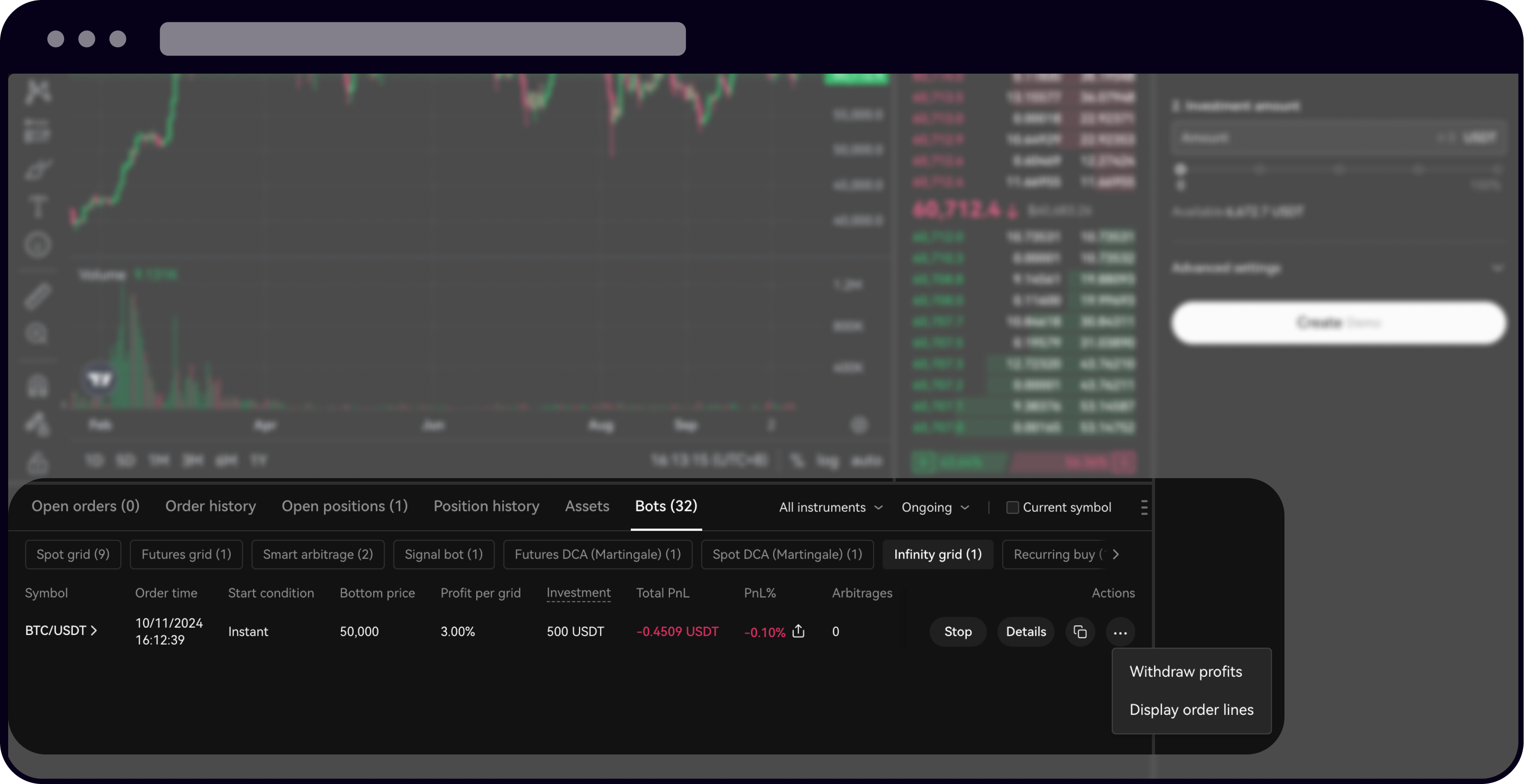Click the -0.4509 USDT PnL value
Screen dimensions: 1524x784
[x=677, y=631]
